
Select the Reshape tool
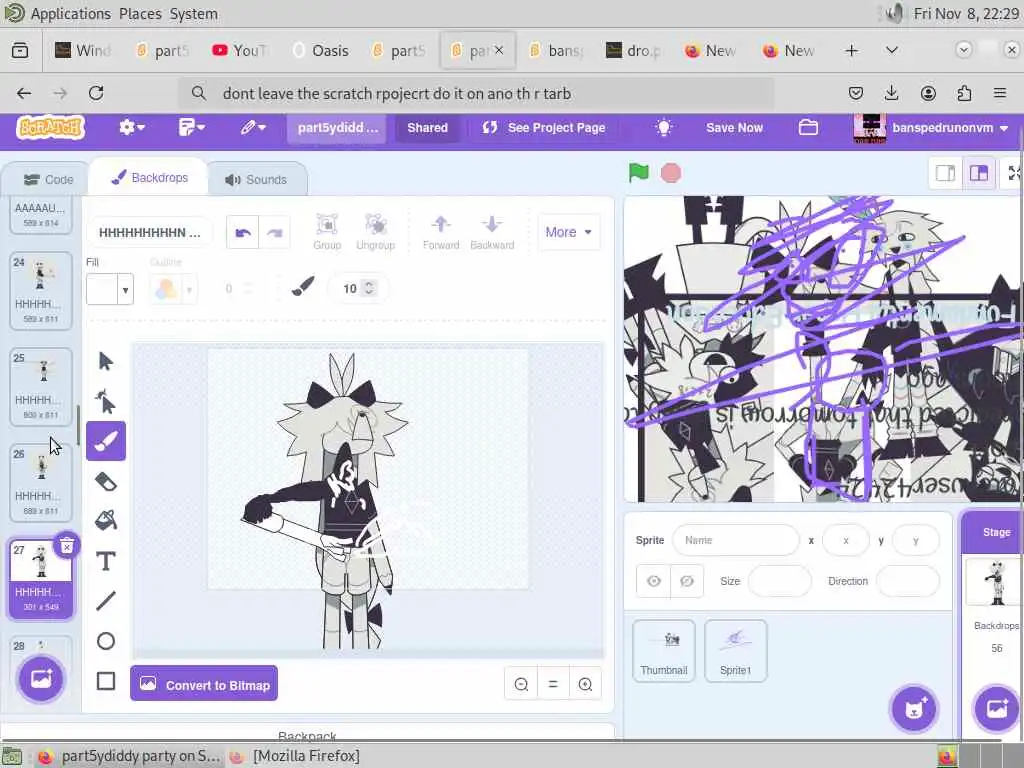(x=106, y=402)
